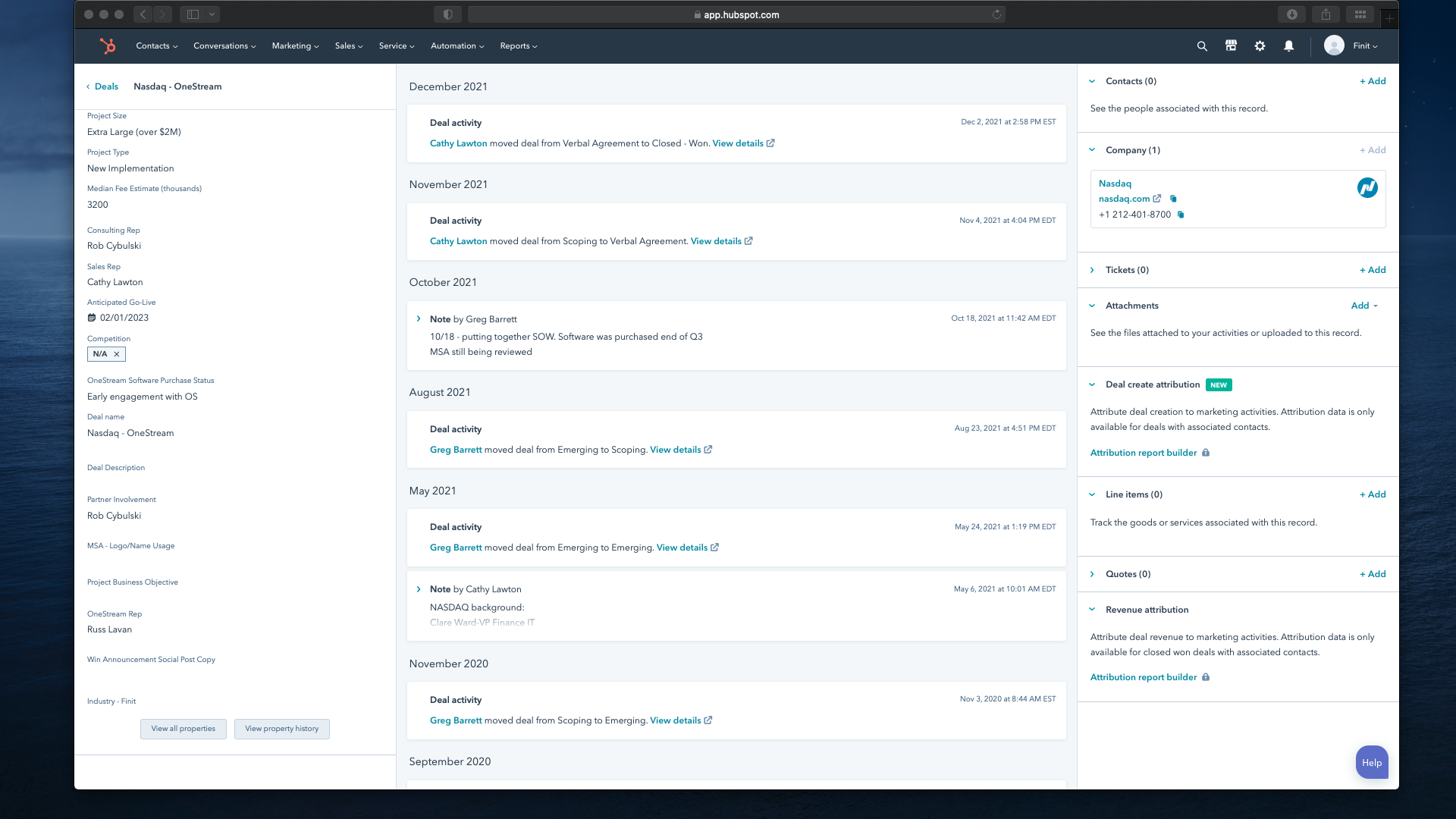Image resolution: width=1456 pixels, height=819 pixels.
Task: Click the Deals back chevron icon
Action: [88, 86]
